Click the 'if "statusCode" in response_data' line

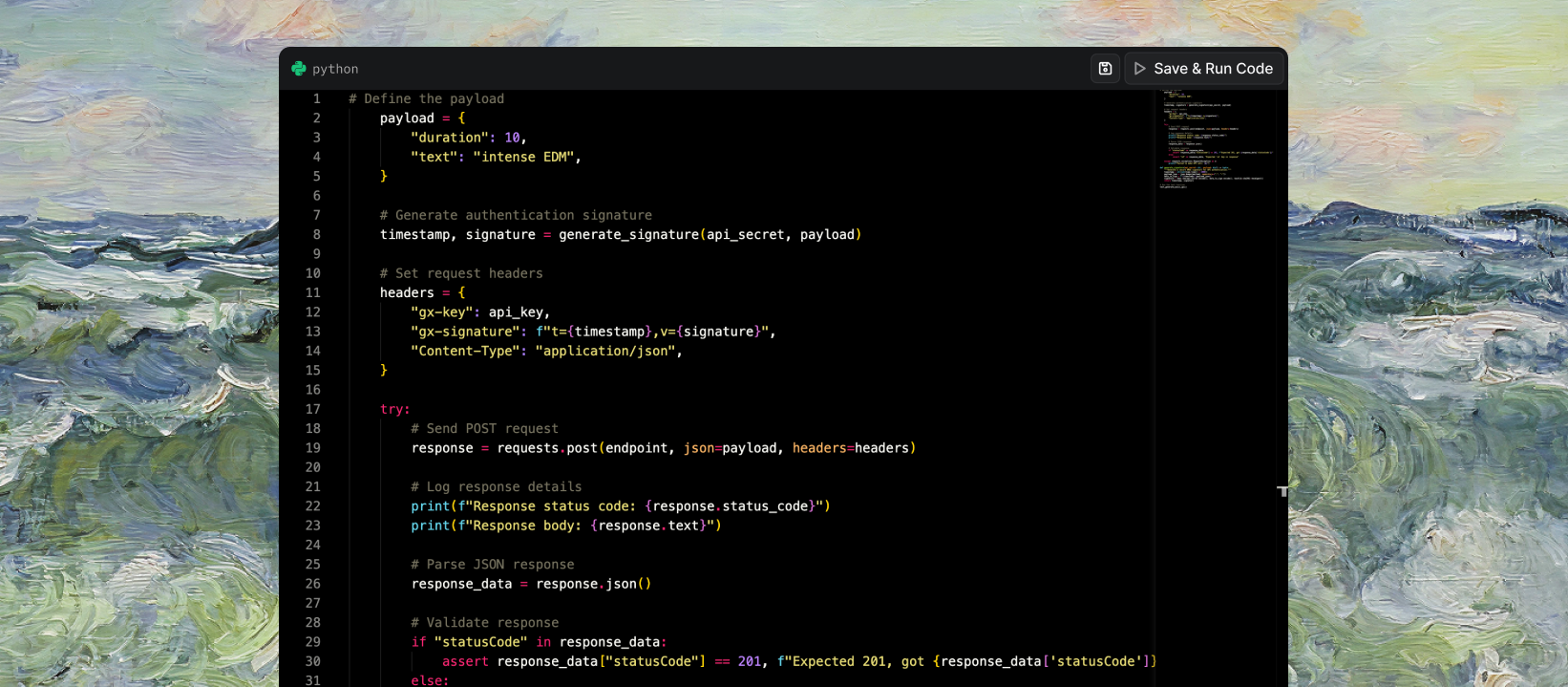(539, 642)
